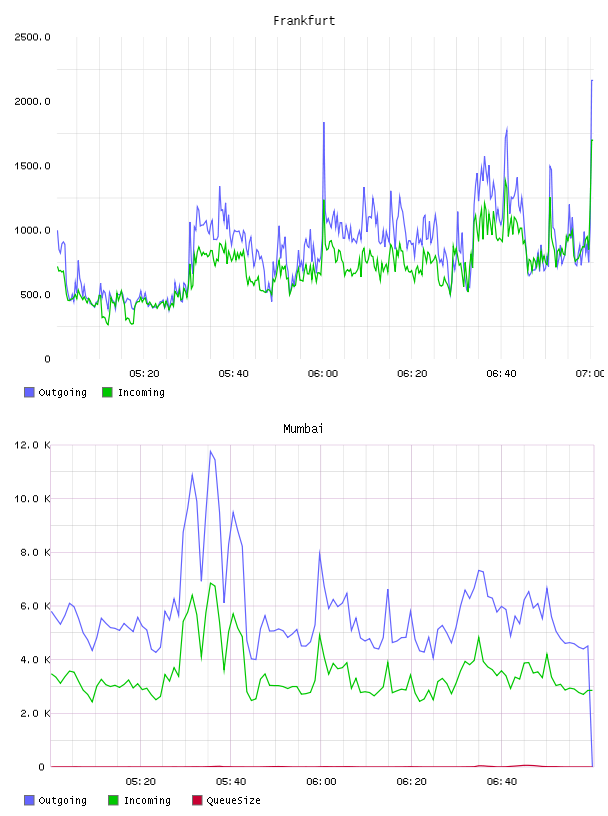Click the 10.0 K y-axis label on Mumbai chart
The width and height of the screenshot is (608, 816).
32,499
